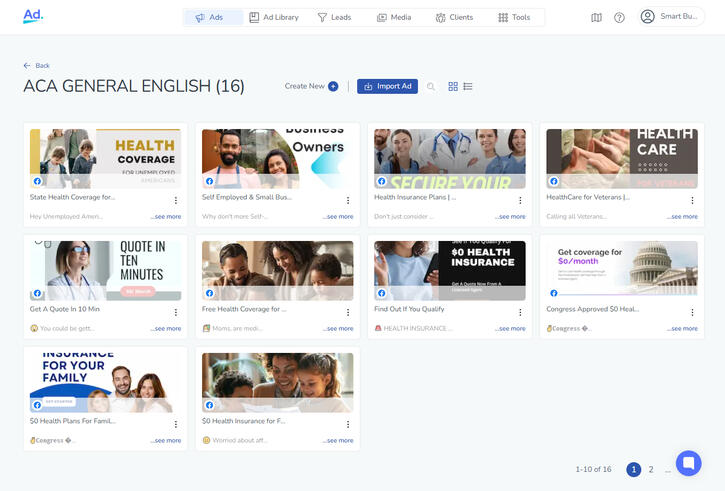Open options for Congress Approved $0 ad
This screenshot has height=491, width=725.
tap(692, 312)
